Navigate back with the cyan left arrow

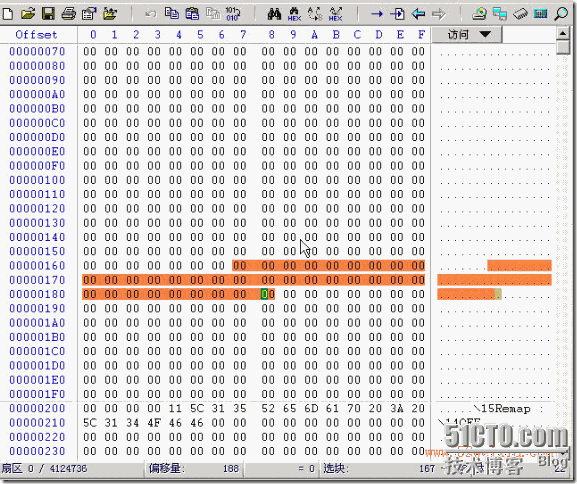point(418,14)
